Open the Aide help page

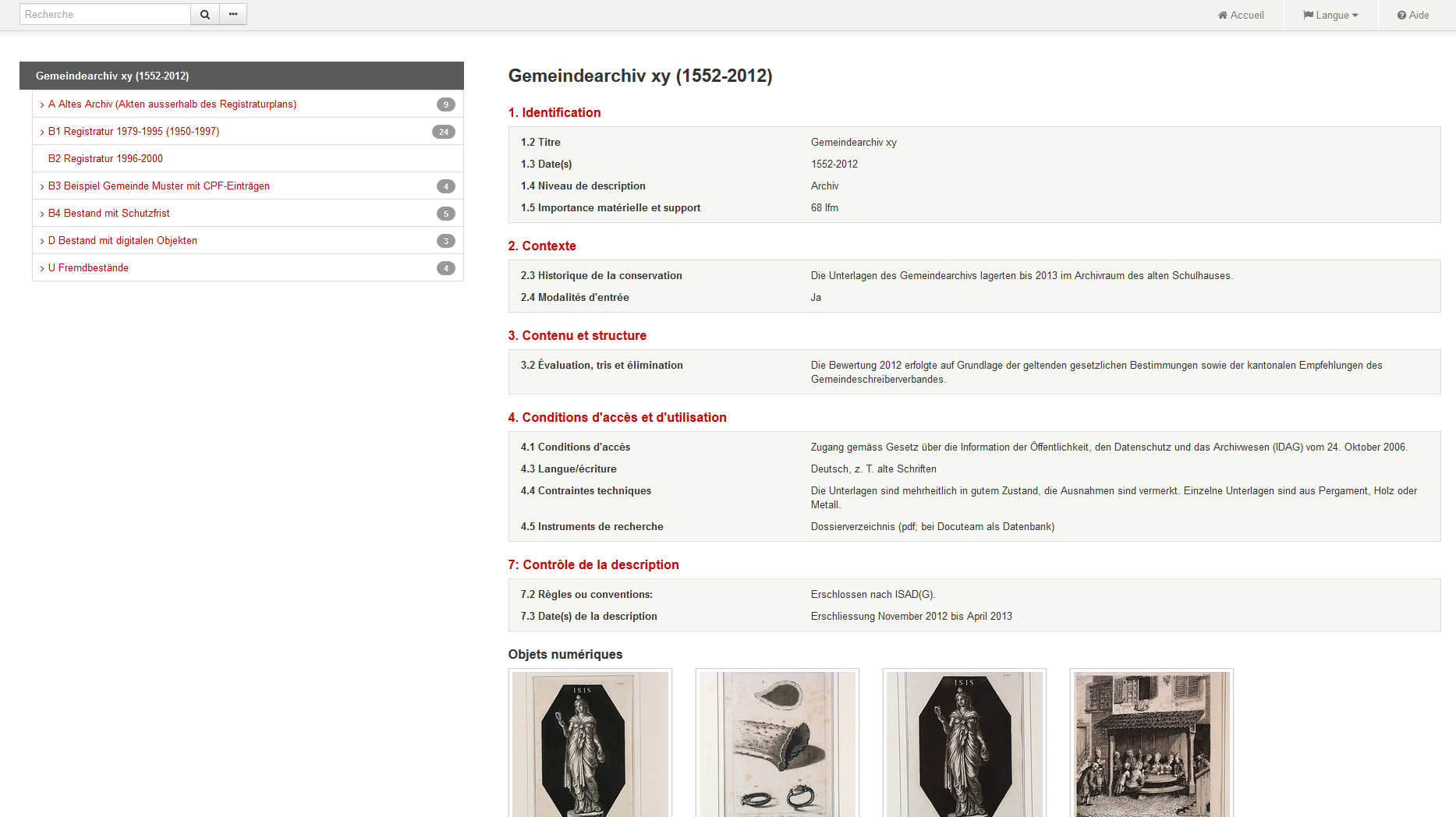pos(1413,15)
